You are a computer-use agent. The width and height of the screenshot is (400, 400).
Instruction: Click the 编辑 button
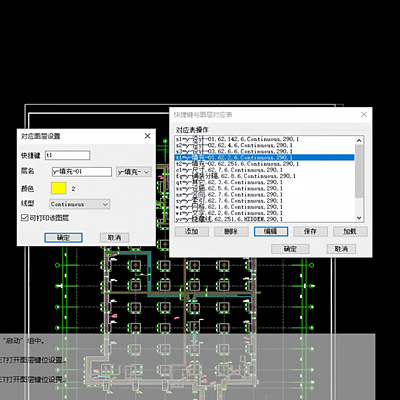pyautogui.click(x=271, y=231)
